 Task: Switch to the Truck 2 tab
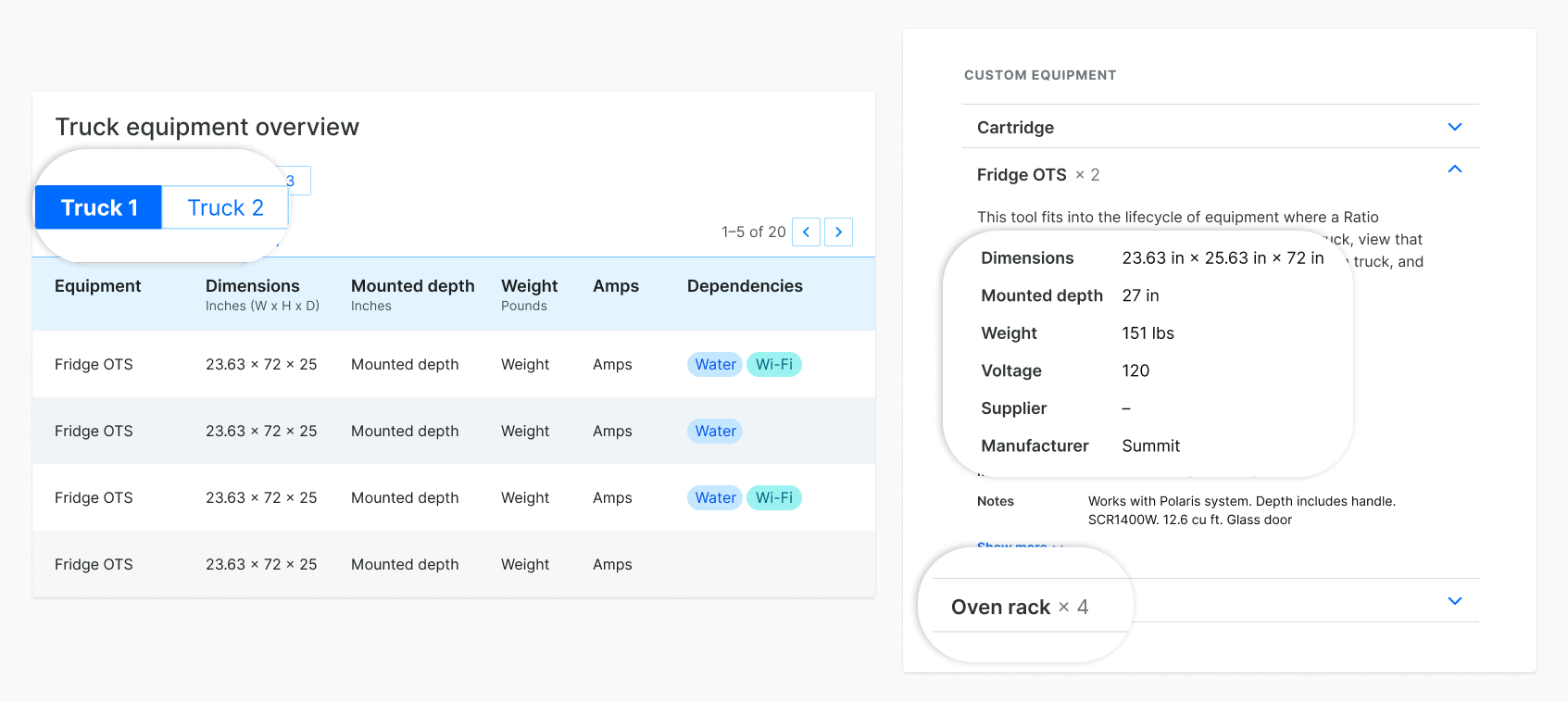[225, 207]
